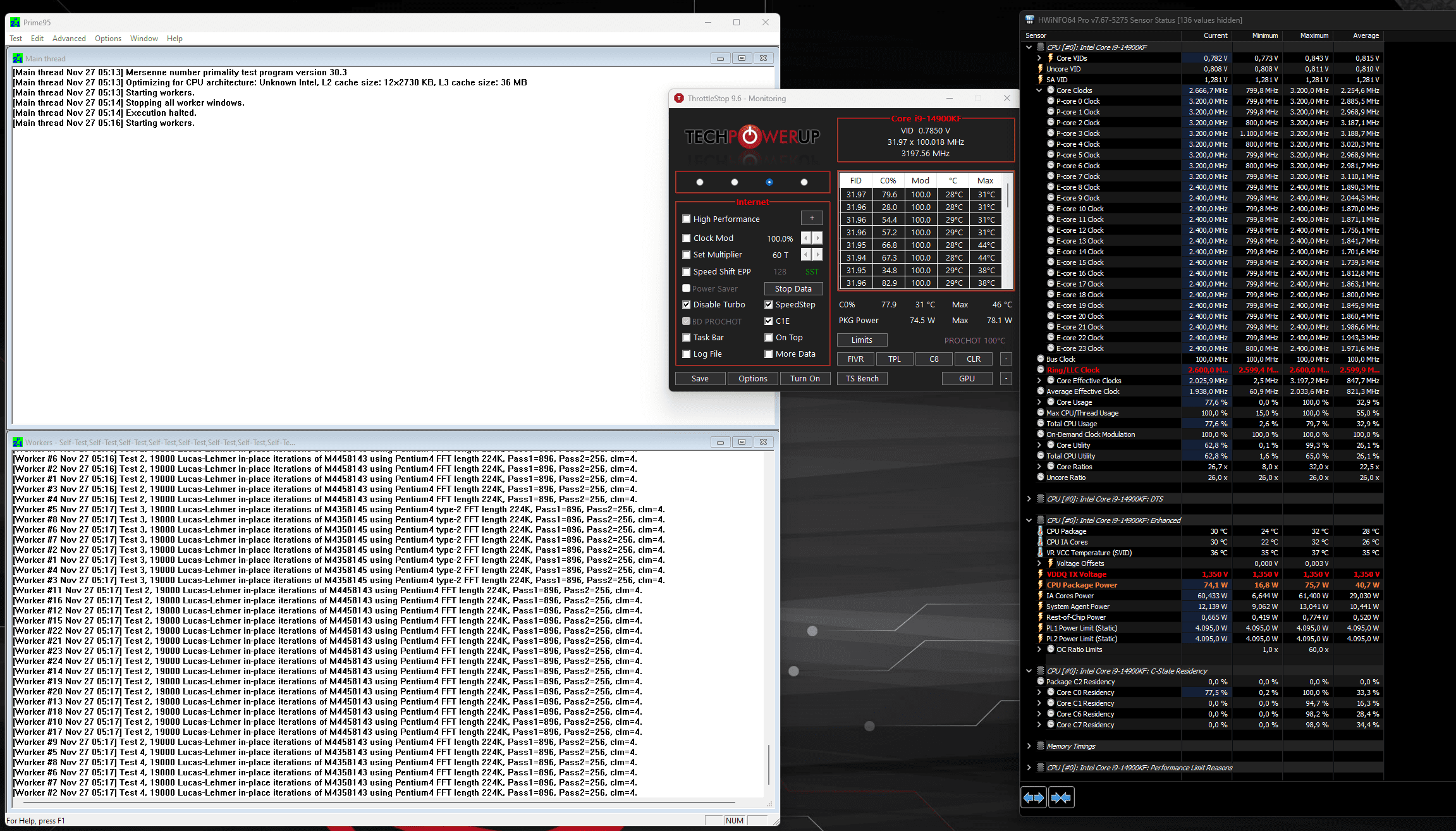Open the Options menu in Prime95
The height and width of the screenshot is (831, 1456).
click(108, 39)
